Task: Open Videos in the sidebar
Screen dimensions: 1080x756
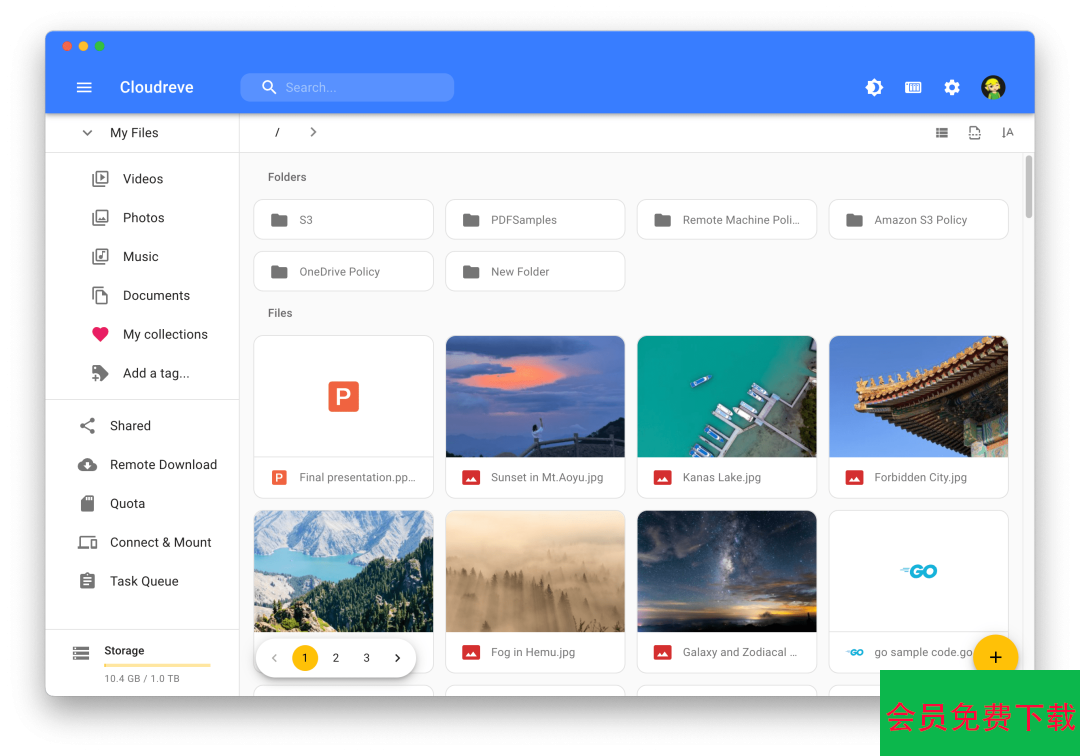Action: point(143,179)
